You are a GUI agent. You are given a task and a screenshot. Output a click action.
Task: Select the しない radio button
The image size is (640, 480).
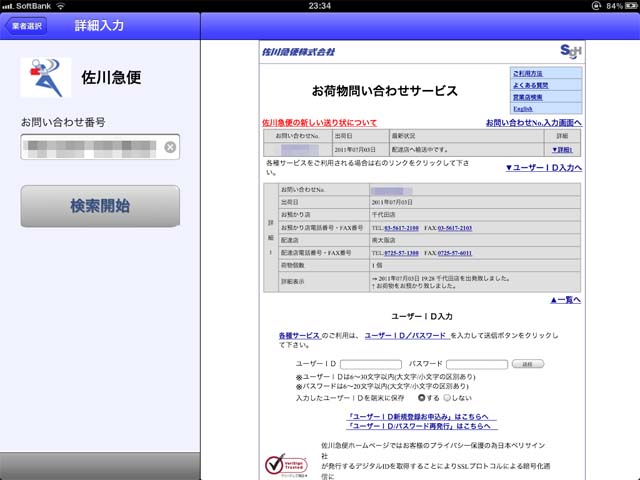447,398
